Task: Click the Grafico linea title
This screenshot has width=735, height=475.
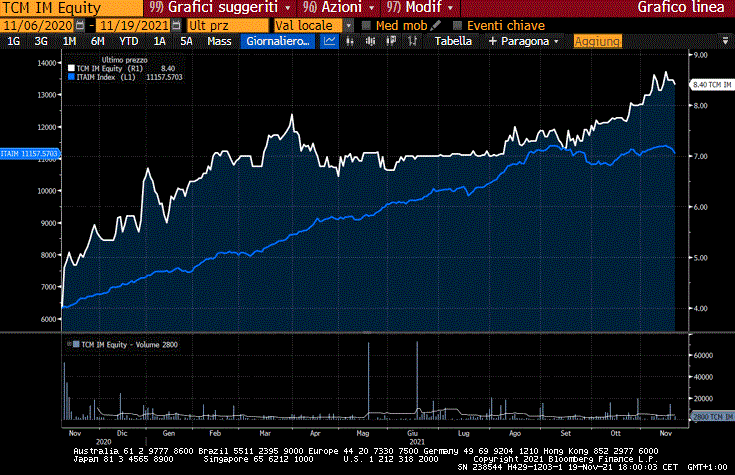Action: 681,8
